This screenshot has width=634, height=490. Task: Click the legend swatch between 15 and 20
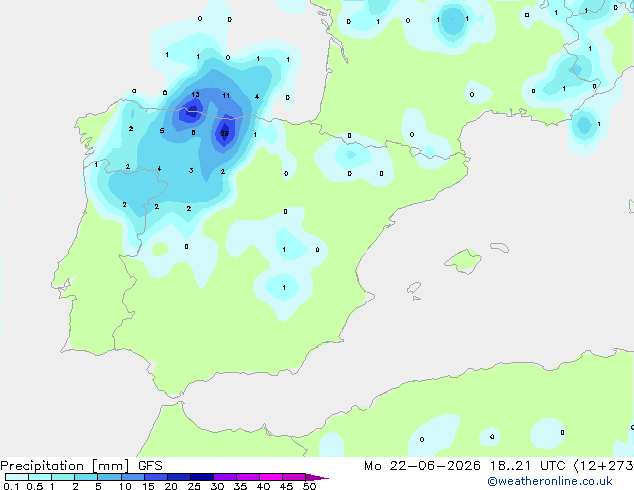click(156, 477)
